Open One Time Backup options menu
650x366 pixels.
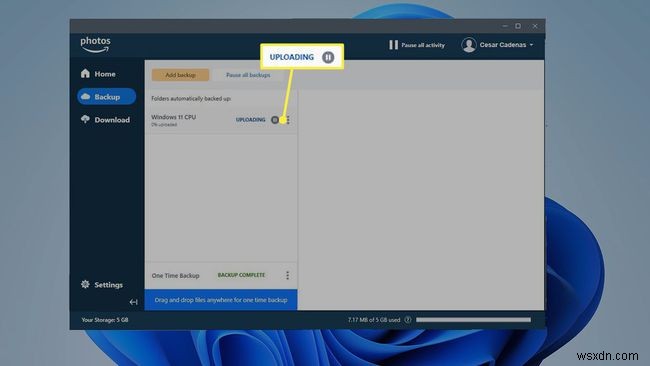coord(288,276)
